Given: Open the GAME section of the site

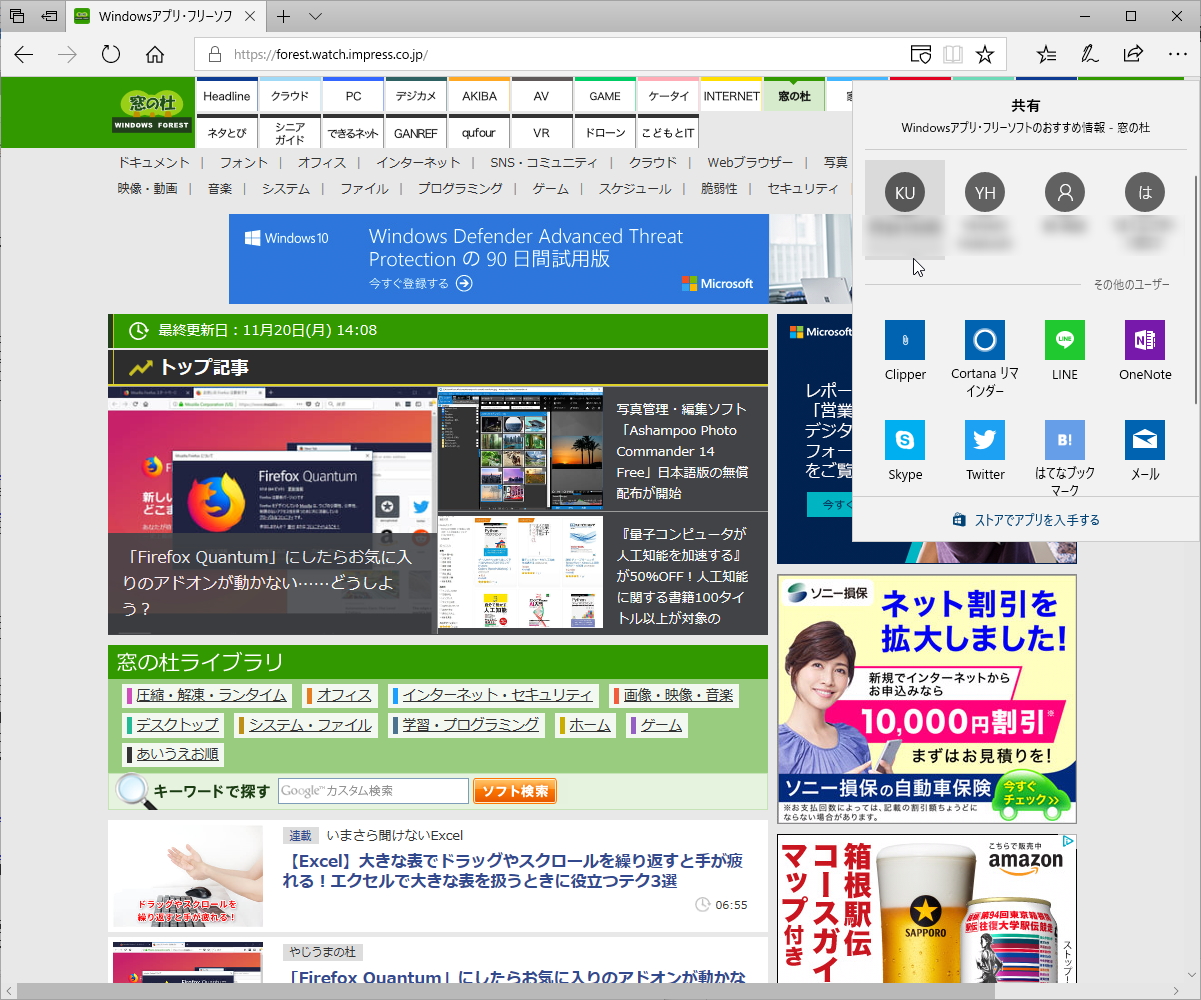Looking at the screenshot, I should (x=604, y=95).
